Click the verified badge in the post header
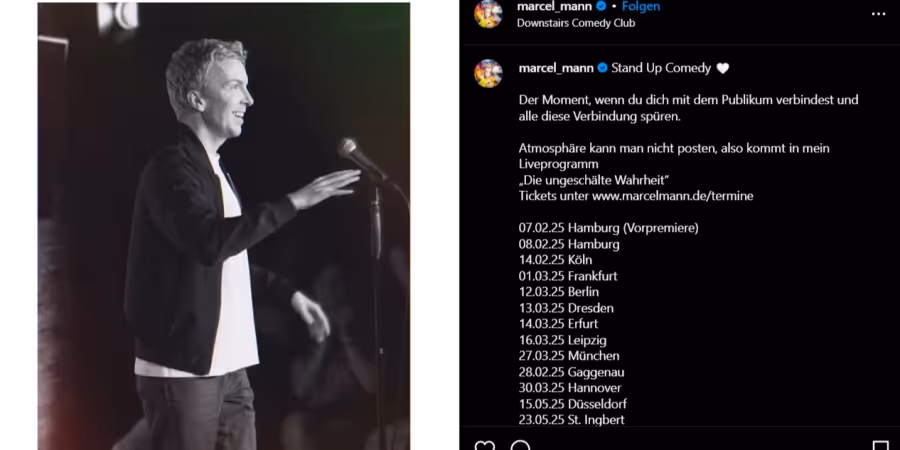The height and width of the screenshot is (450, 900). (602, 6)
